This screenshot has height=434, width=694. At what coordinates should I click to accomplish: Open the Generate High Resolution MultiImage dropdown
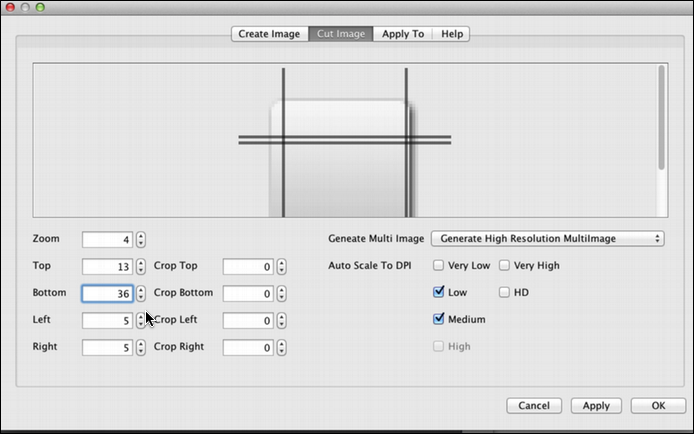pos(547,238)
